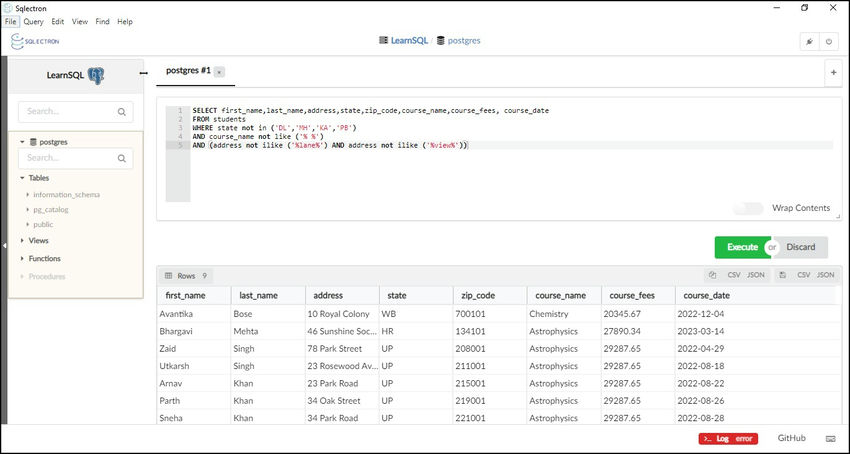The height and width of the screenshot is (454, 850).
Task: Collapse the Tables tree section
Action: 21,177
